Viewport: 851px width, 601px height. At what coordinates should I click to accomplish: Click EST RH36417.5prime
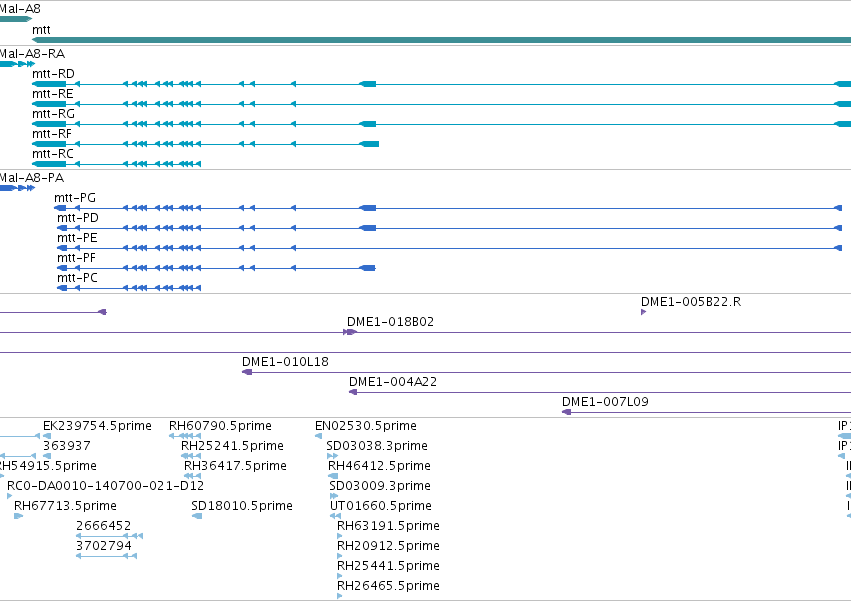235,466
